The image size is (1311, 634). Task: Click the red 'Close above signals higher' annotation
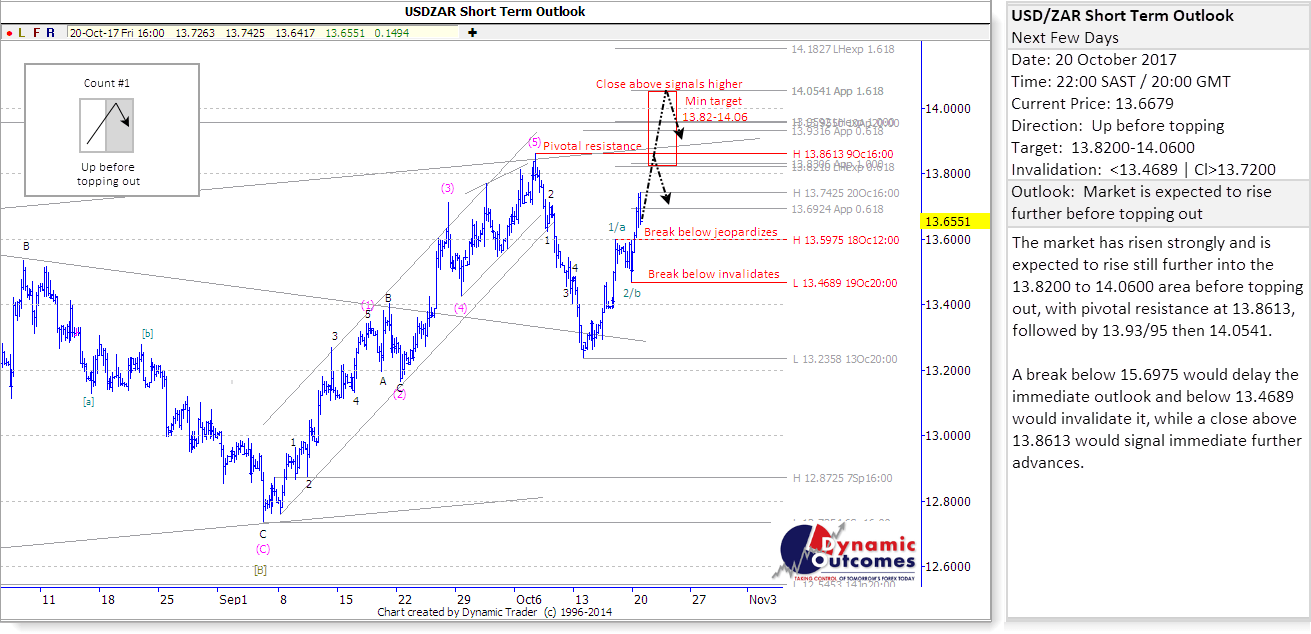669,84
